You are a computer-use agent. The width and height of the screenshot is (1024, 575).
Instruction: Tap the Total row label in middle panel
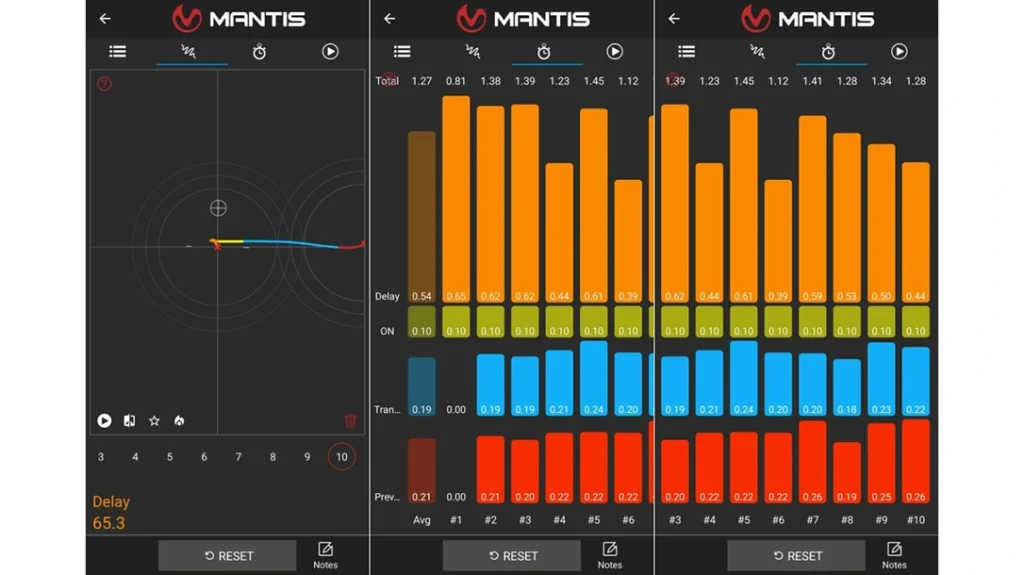click(x=387, y=81)
